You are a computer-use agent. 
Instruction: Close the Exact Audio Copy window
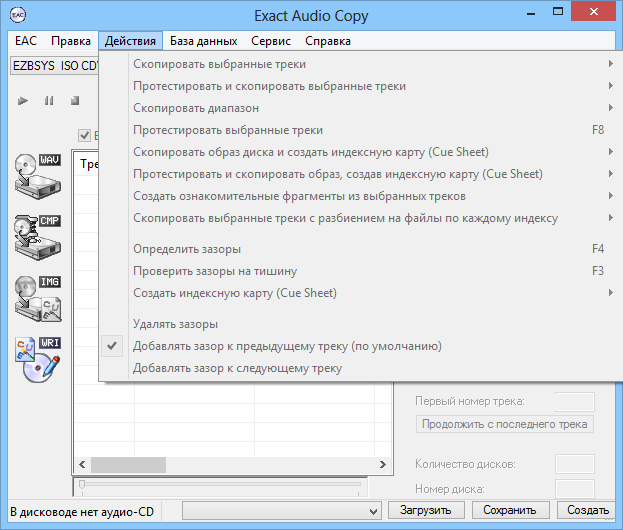(594, 12)
